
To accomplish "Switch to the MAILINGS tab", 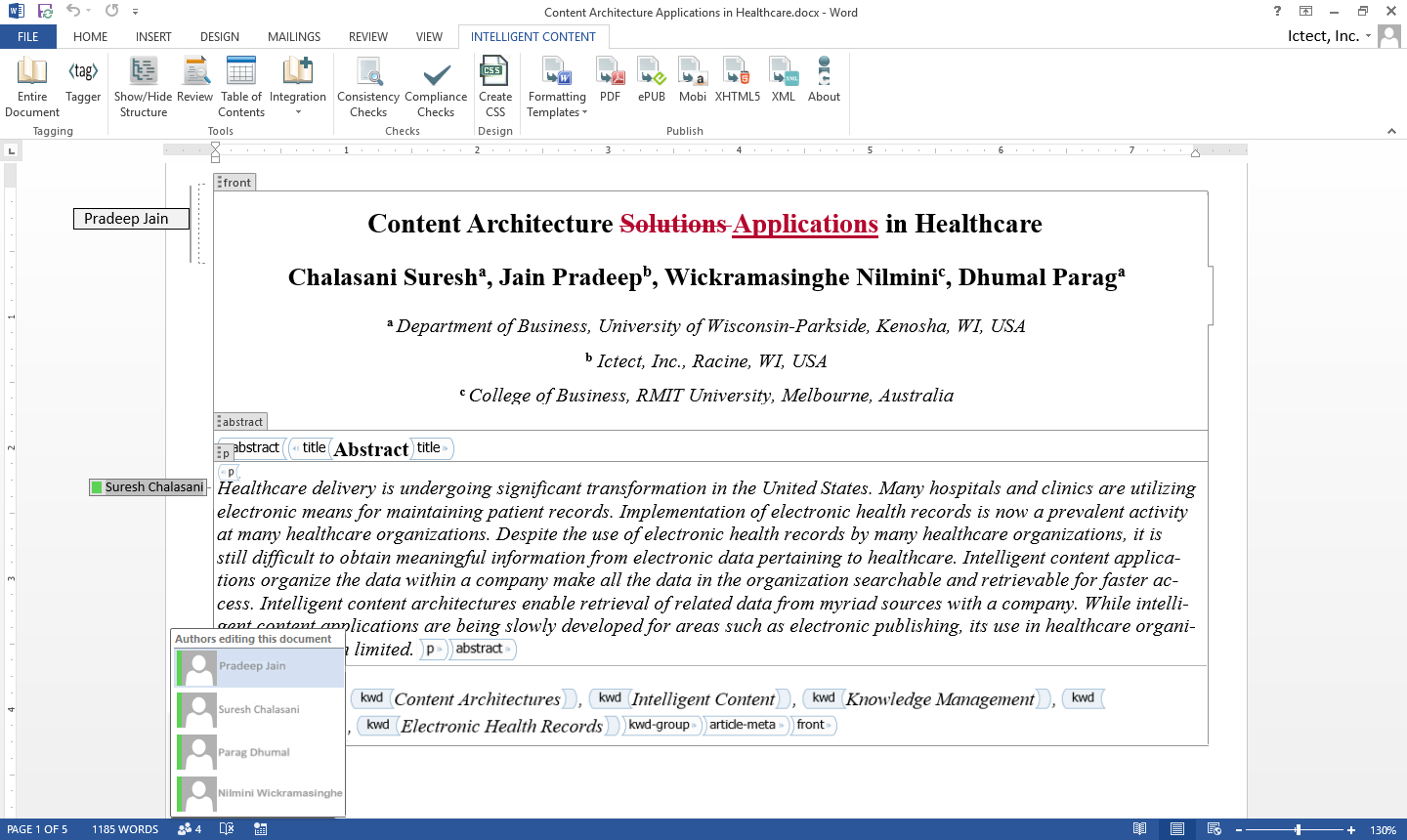I will pos(294,37).
